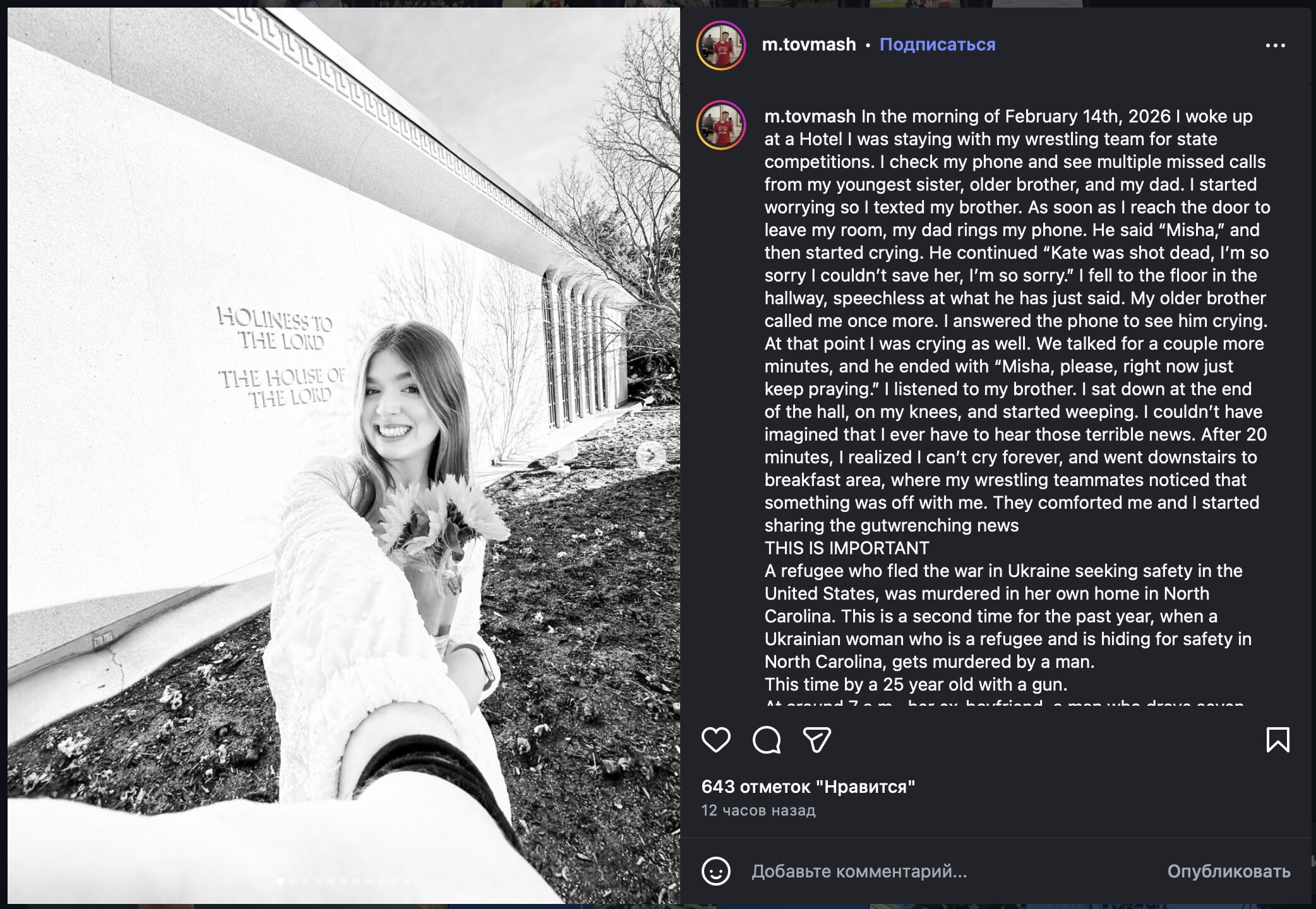This screenshot has height=909, width=1316.
Task: Click the last carousel indicator dot
Action: (x=407, y=881)
